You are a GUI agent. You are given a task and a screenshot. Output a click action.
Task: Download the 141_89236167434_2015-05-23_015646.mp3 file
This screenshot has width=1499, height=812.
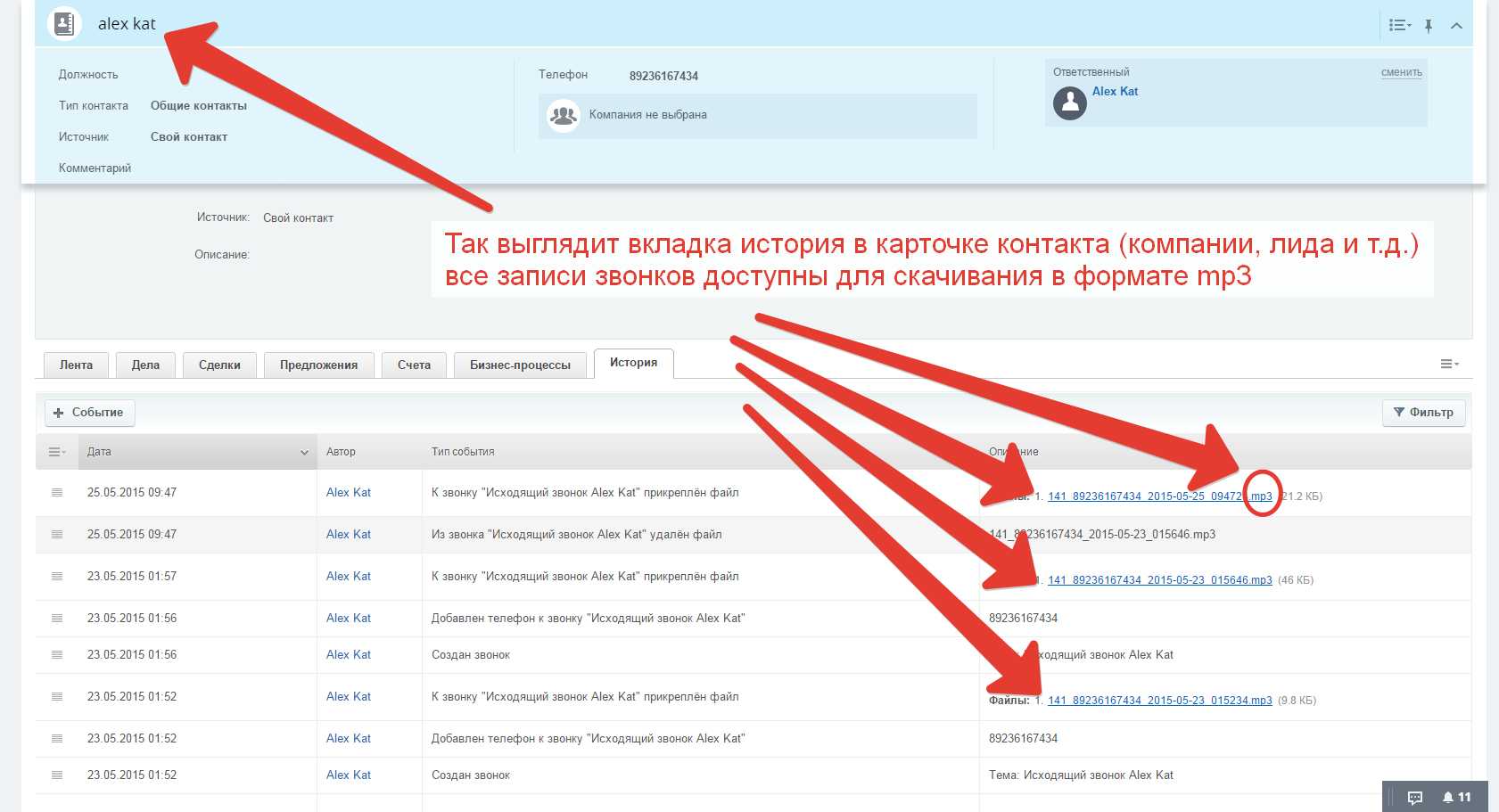pyautogui.click(x=1160, y=578)
